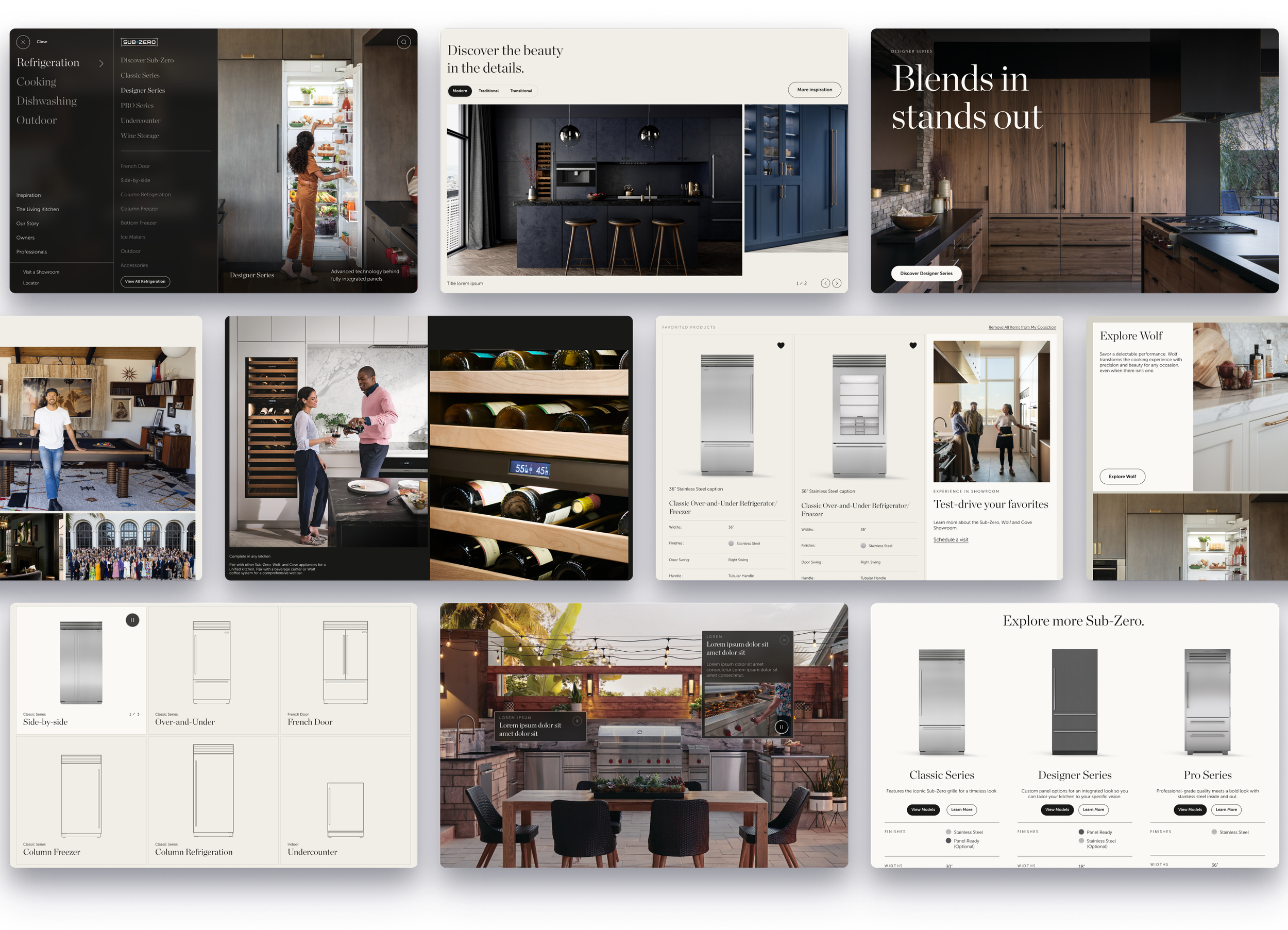The width and height of the screenshot is (1288, 930).
Task: Click Schedule a visit link
Action: [x=951, y=539]
